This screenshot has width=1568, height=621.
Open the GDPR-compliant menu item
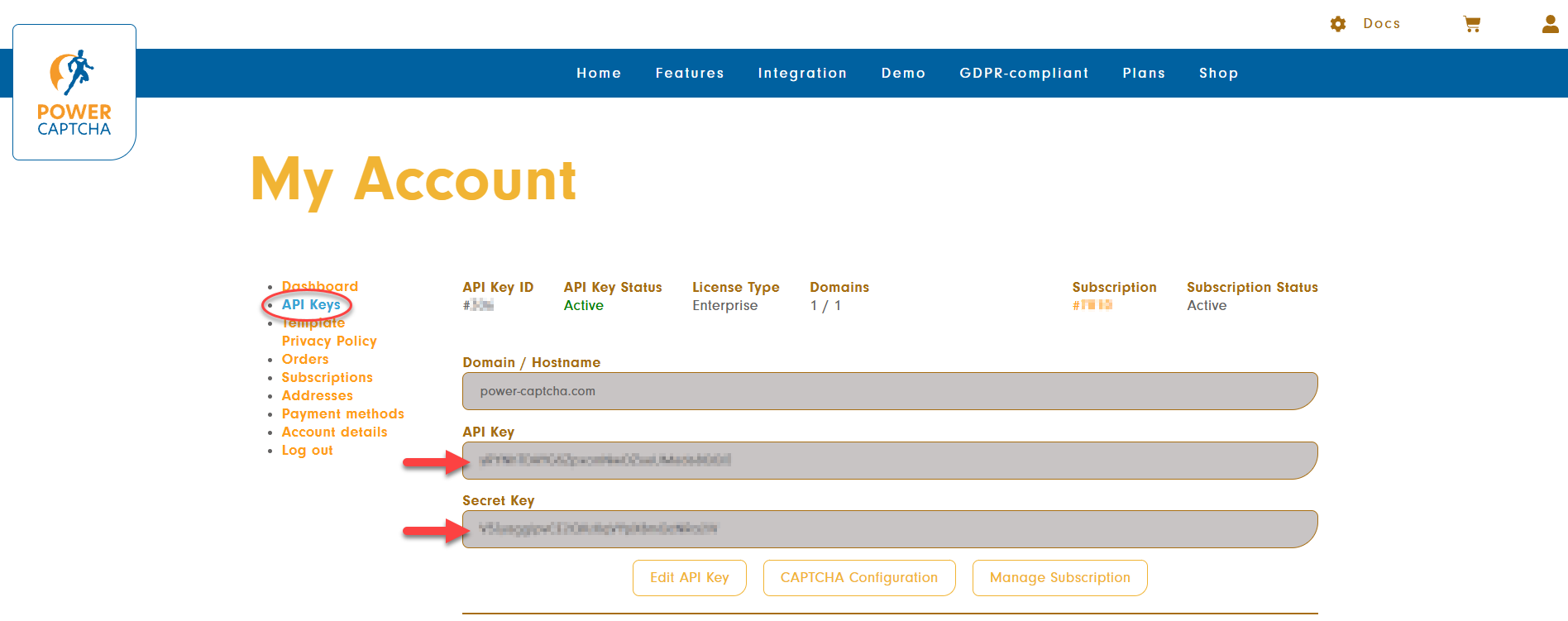coord(1024,73)
